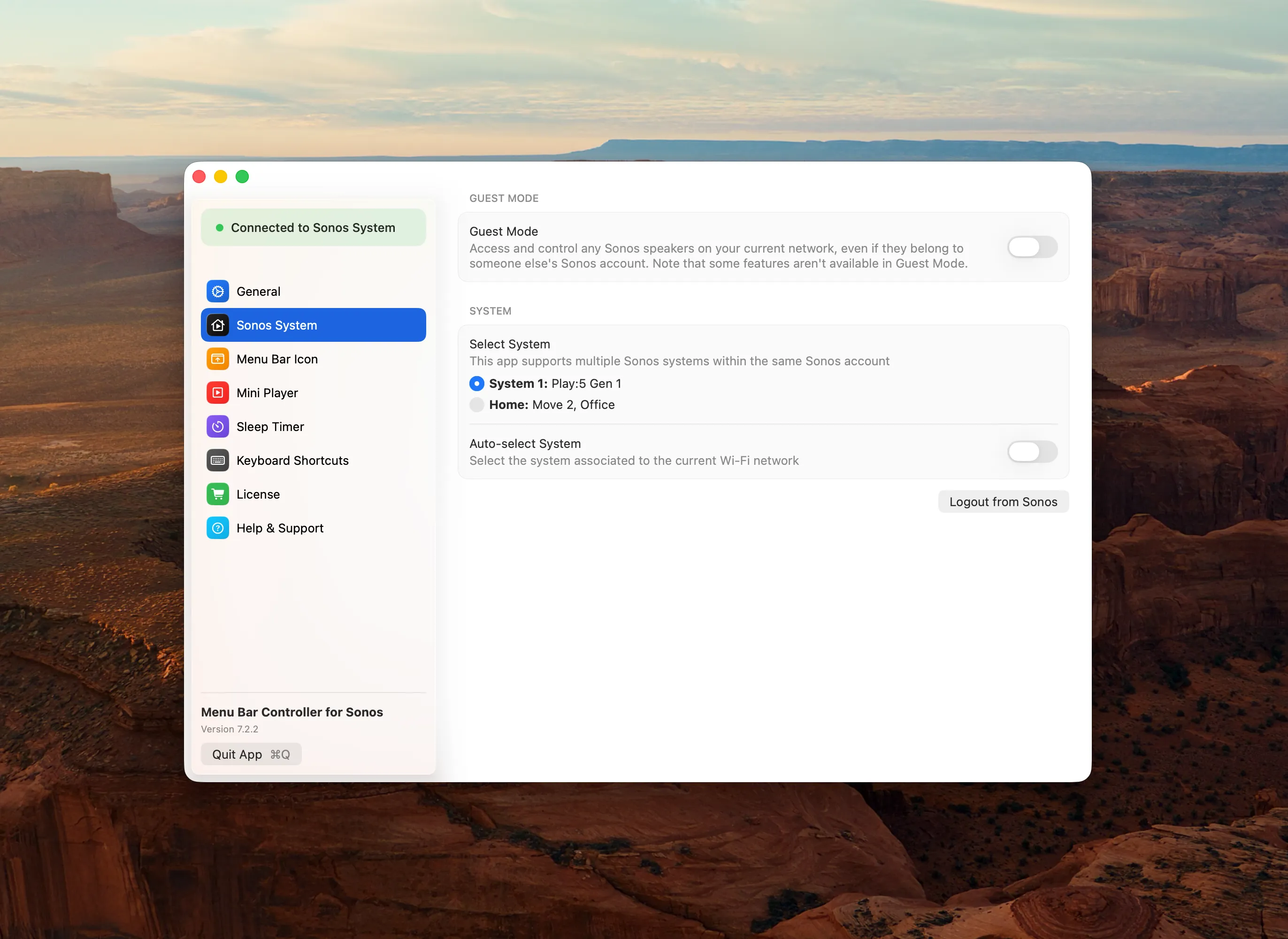The width and height of the screenshot is (1288, 939).
Task: Turn on Auto-select System toggle
Action: click(1032, 452)
